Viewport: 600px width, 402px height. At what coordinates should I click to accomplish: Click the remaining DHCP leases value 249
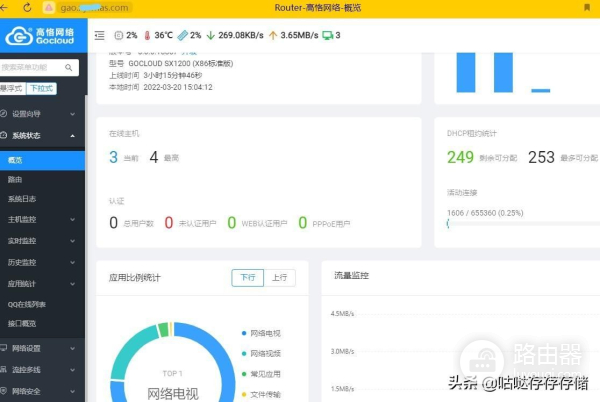[460, 157]
